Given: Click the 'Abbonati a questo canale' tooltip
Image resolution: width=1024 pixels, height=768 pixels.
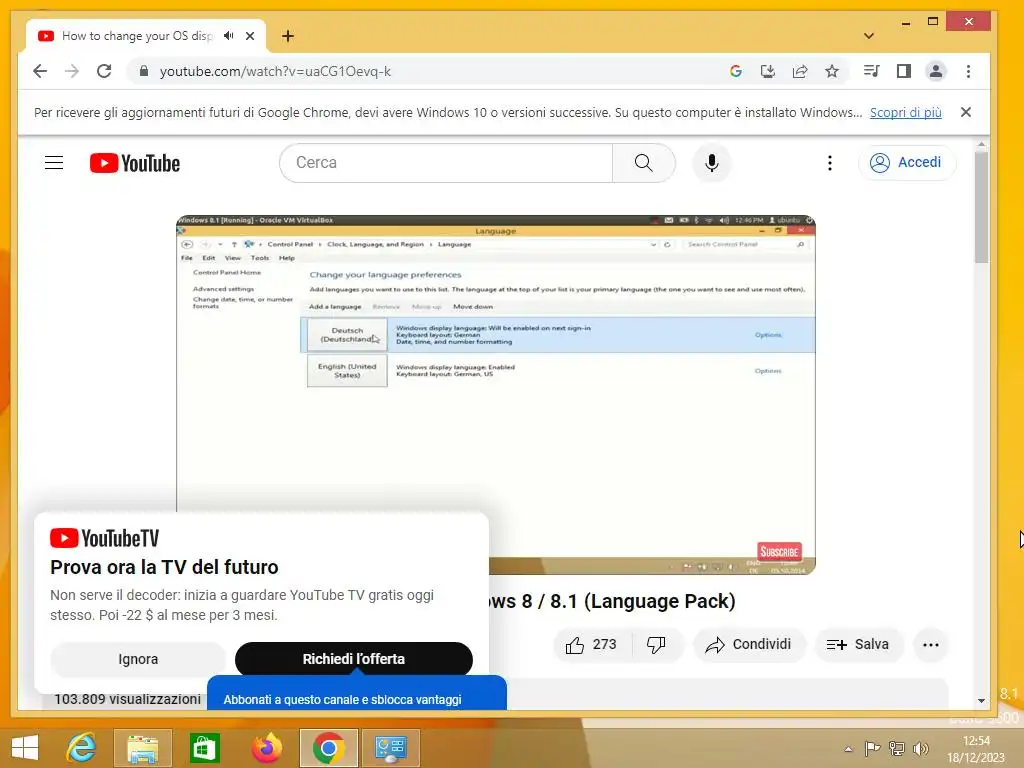Looking at the screenshot, I should tap(357, 694).
